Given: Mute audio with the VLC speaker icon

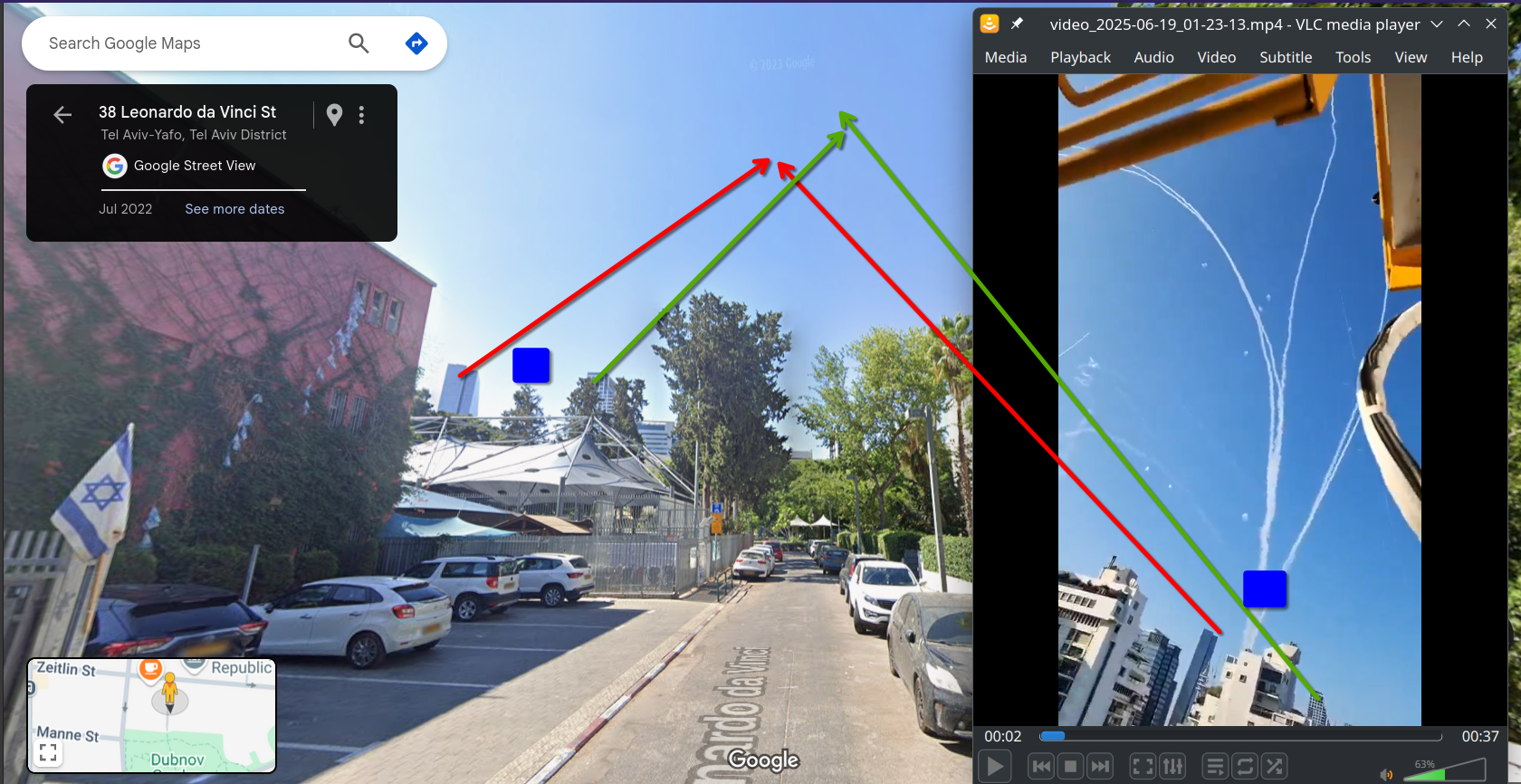Looking at the screenshot, I should 1385,774.
